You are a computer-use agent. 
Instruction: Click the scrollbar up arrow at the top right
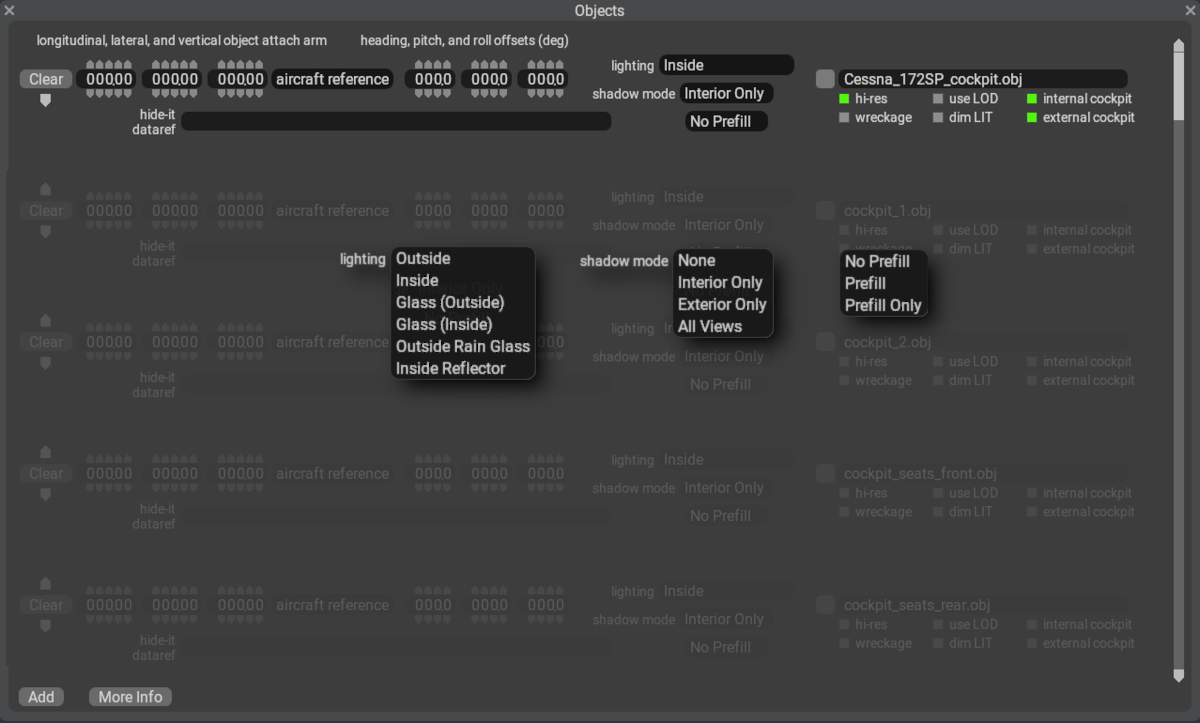pos(1178,45)
